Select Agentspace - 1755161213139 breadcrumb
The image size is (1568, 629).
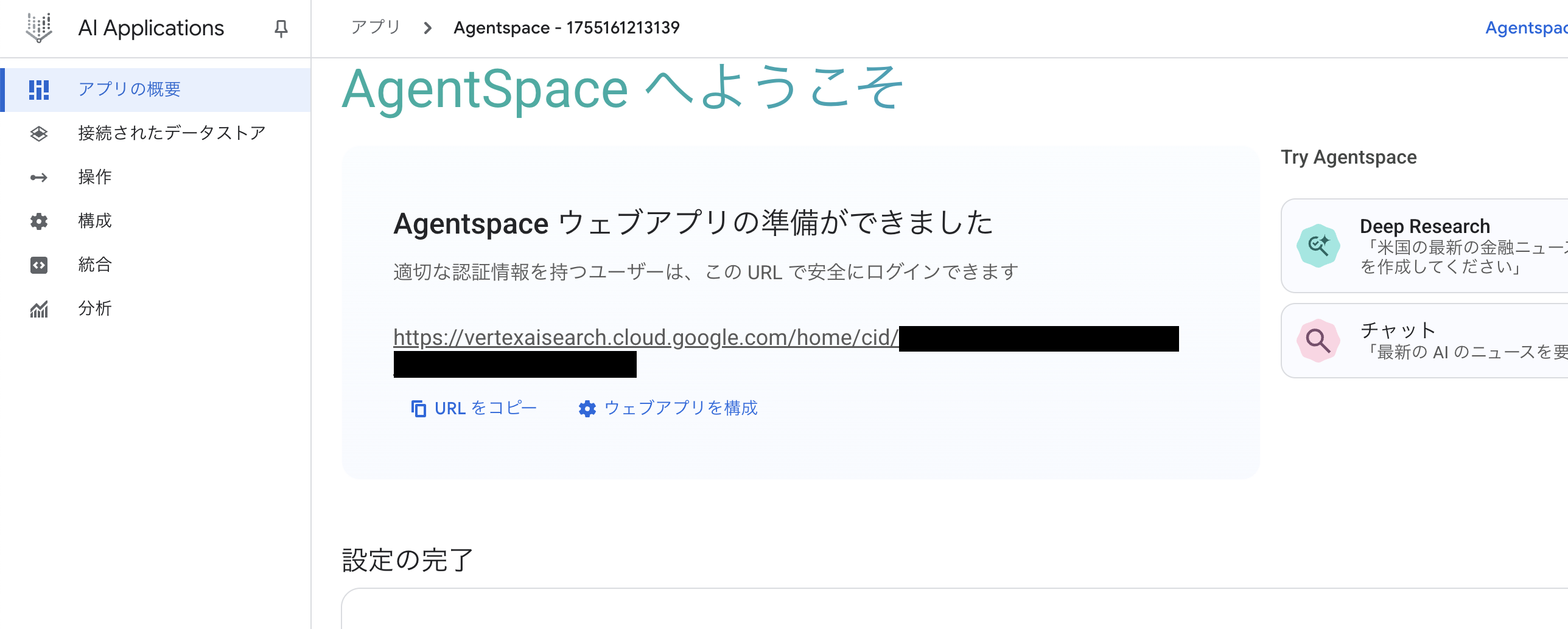pos(566,27)
